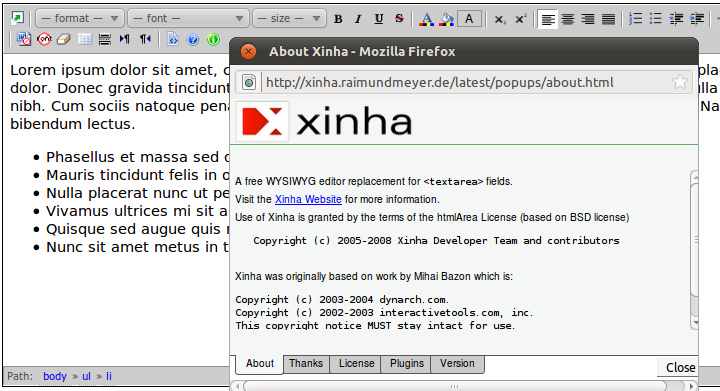Toggle underline formatting

coord(379,19)
